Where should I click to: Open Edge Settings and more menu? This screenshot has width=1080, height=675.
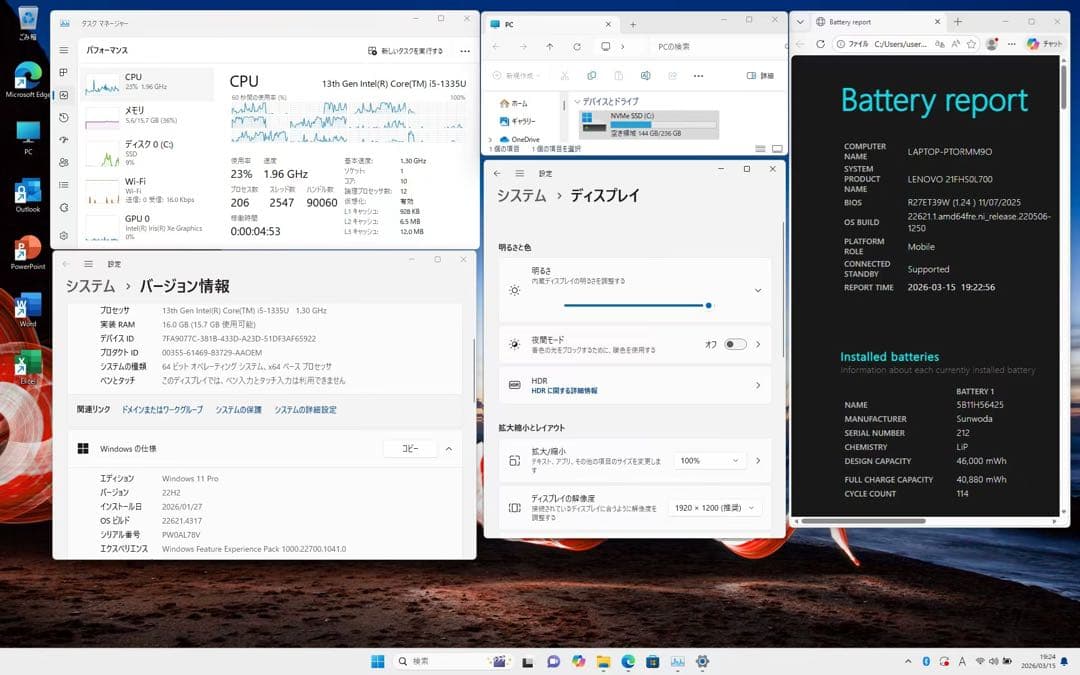click(1011, 44)
